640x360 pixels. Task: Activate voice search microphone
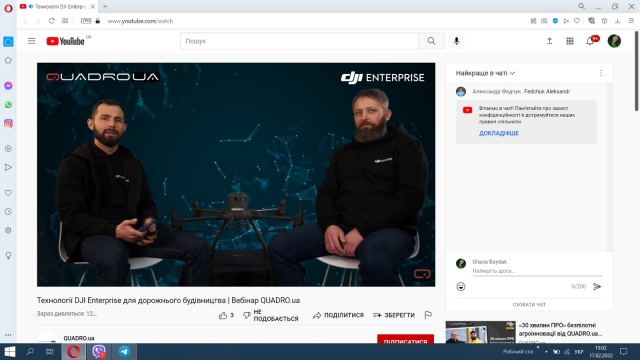point(456,41)
